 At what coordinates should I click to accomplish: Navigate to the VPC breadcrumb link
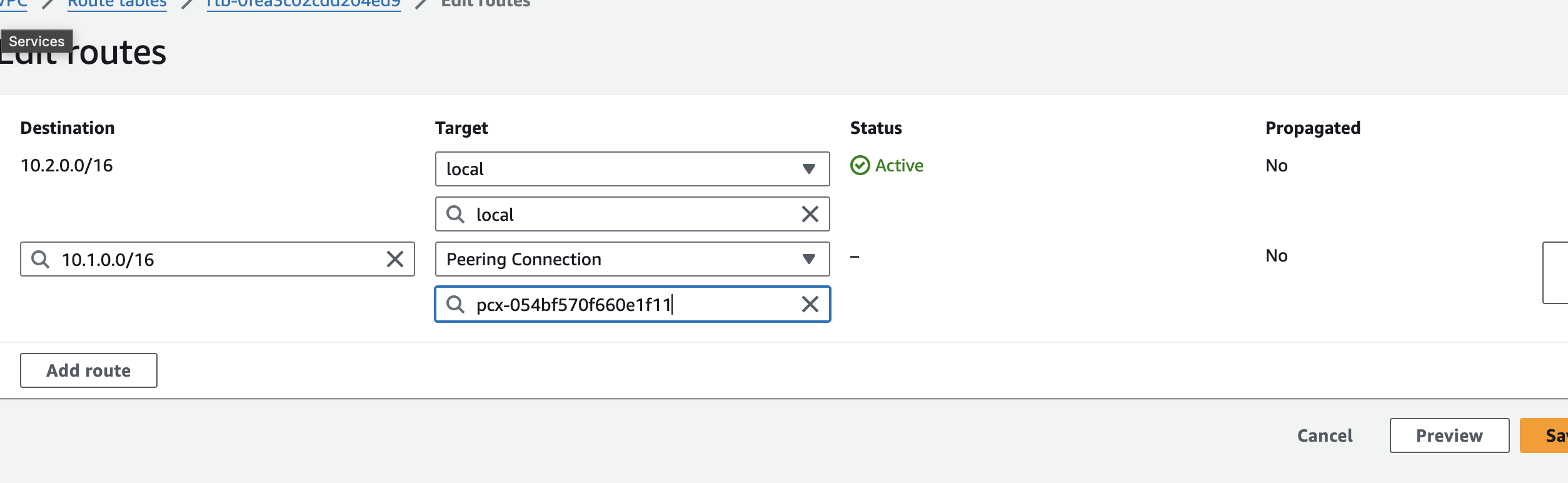14,4
